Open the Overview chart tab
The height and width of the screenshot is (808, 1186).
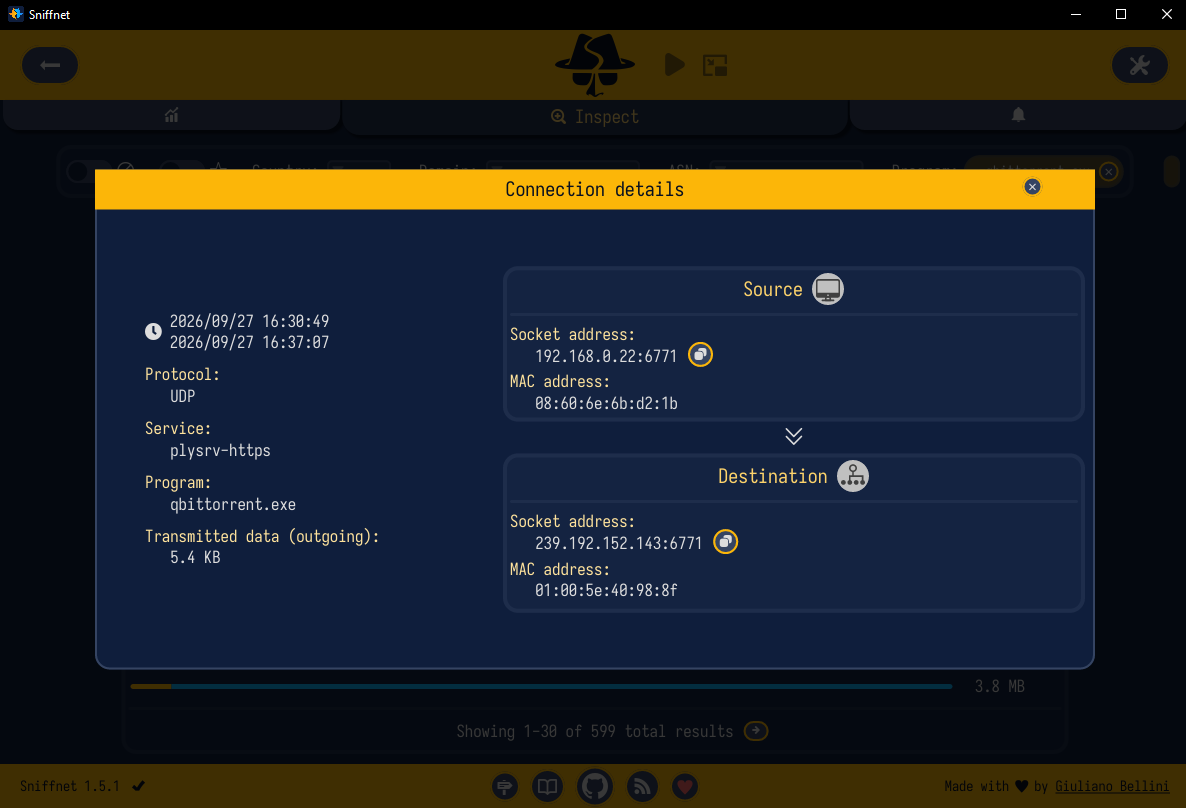[172, 116]
